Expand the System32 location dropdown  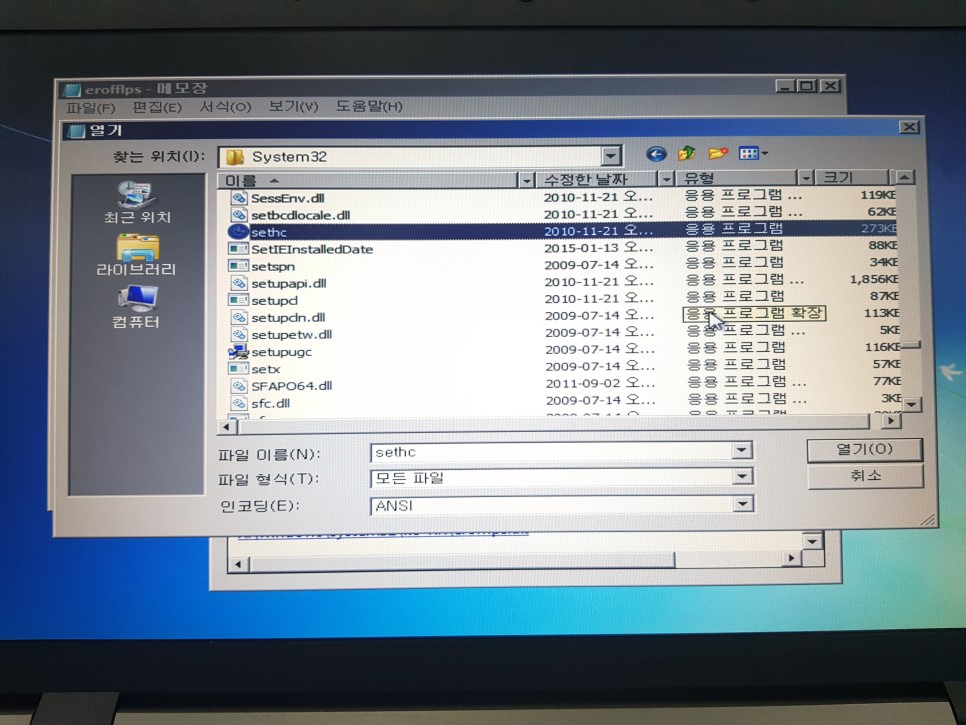611,156
